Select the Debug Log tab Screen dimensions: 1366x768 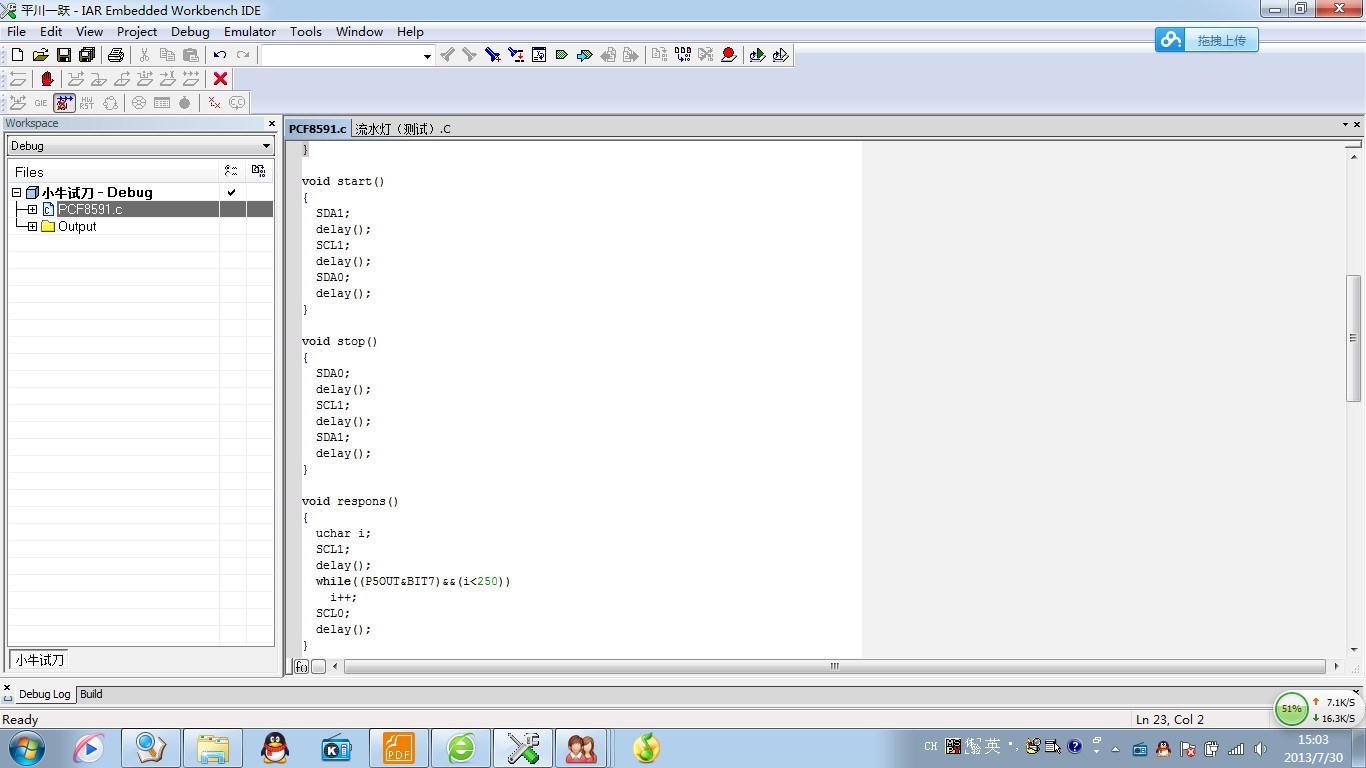(x=45, y=694)
